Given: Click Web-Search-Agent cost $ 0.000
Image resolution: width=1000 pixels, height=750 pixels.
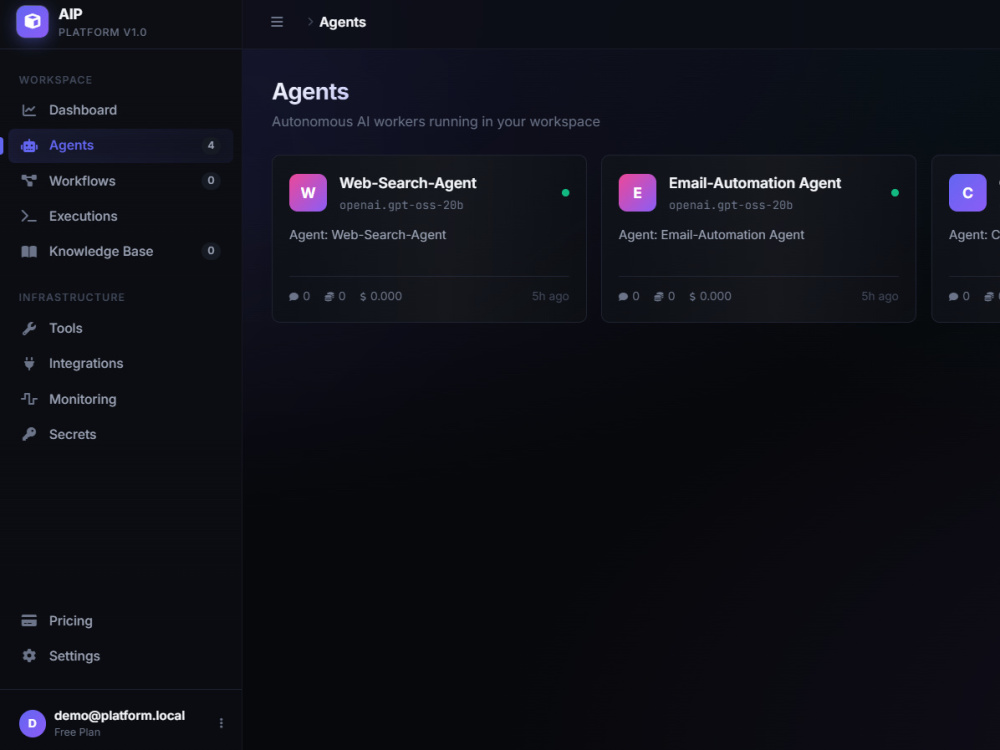Looking at the screenshot, I should click(381, 297).
